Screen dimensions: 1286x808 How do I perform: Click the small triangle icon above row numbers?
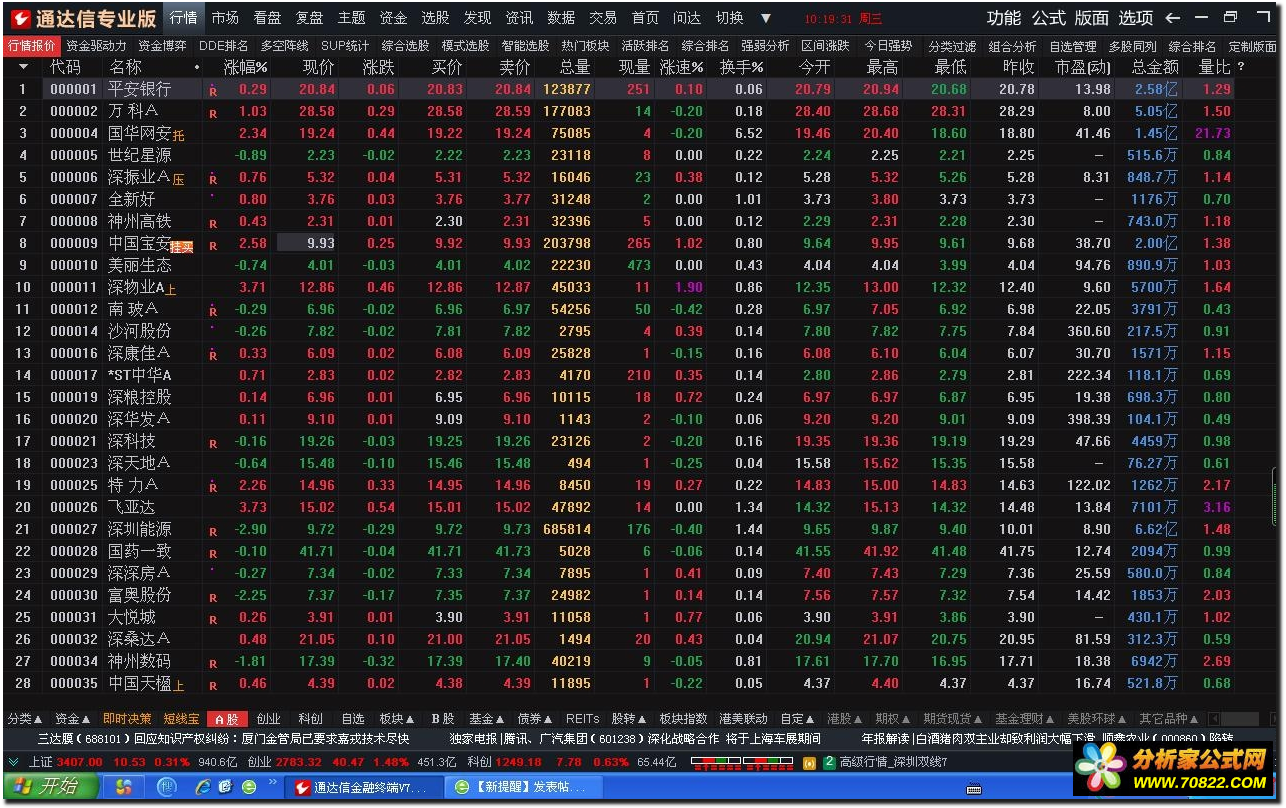pyautogui.click(x=23, y=67)
